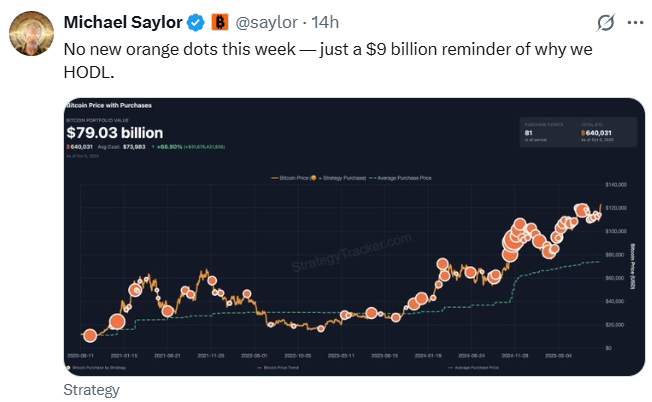The height and width of the screenshot is (402, 652).
Task: Click the large orange purchase dot near 2021-01-15
Action: click(116, 322)
